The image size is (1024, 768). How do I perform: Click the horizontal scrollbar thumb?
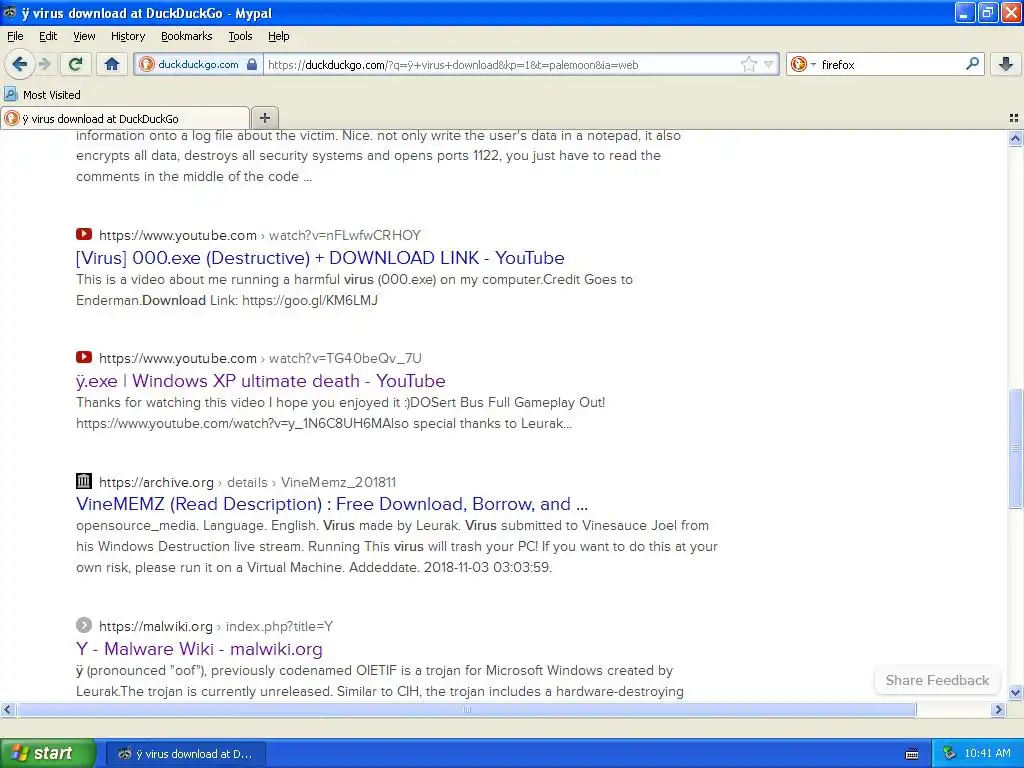point(466,709)
